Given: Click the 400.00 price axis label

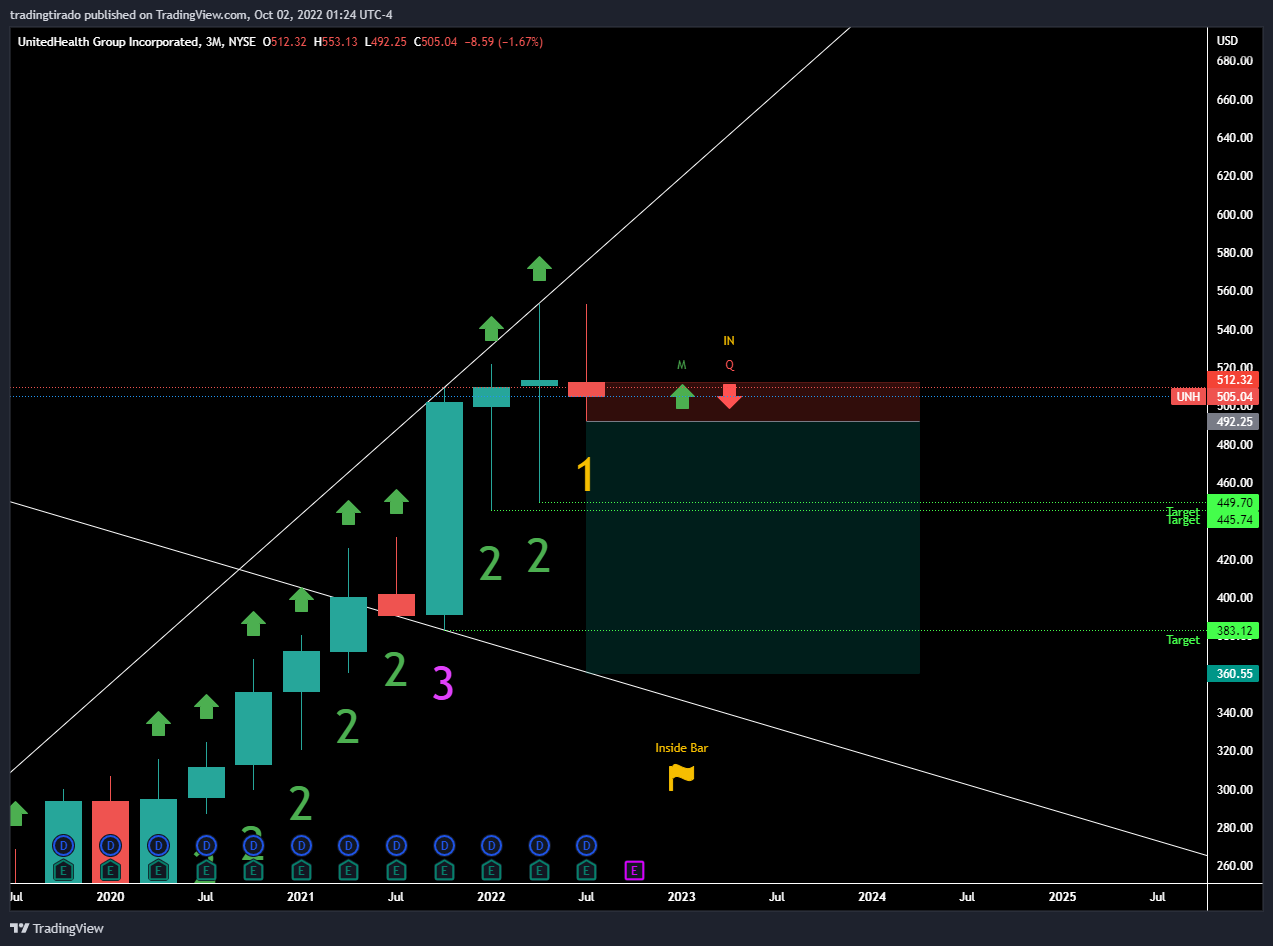Looking at the screenshot, I should click(1234, 598).
